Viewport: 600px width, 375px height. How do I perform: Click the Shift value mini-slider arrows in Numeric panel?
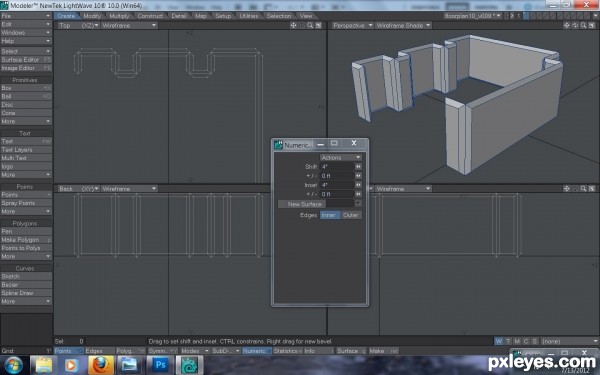point(358,167)
